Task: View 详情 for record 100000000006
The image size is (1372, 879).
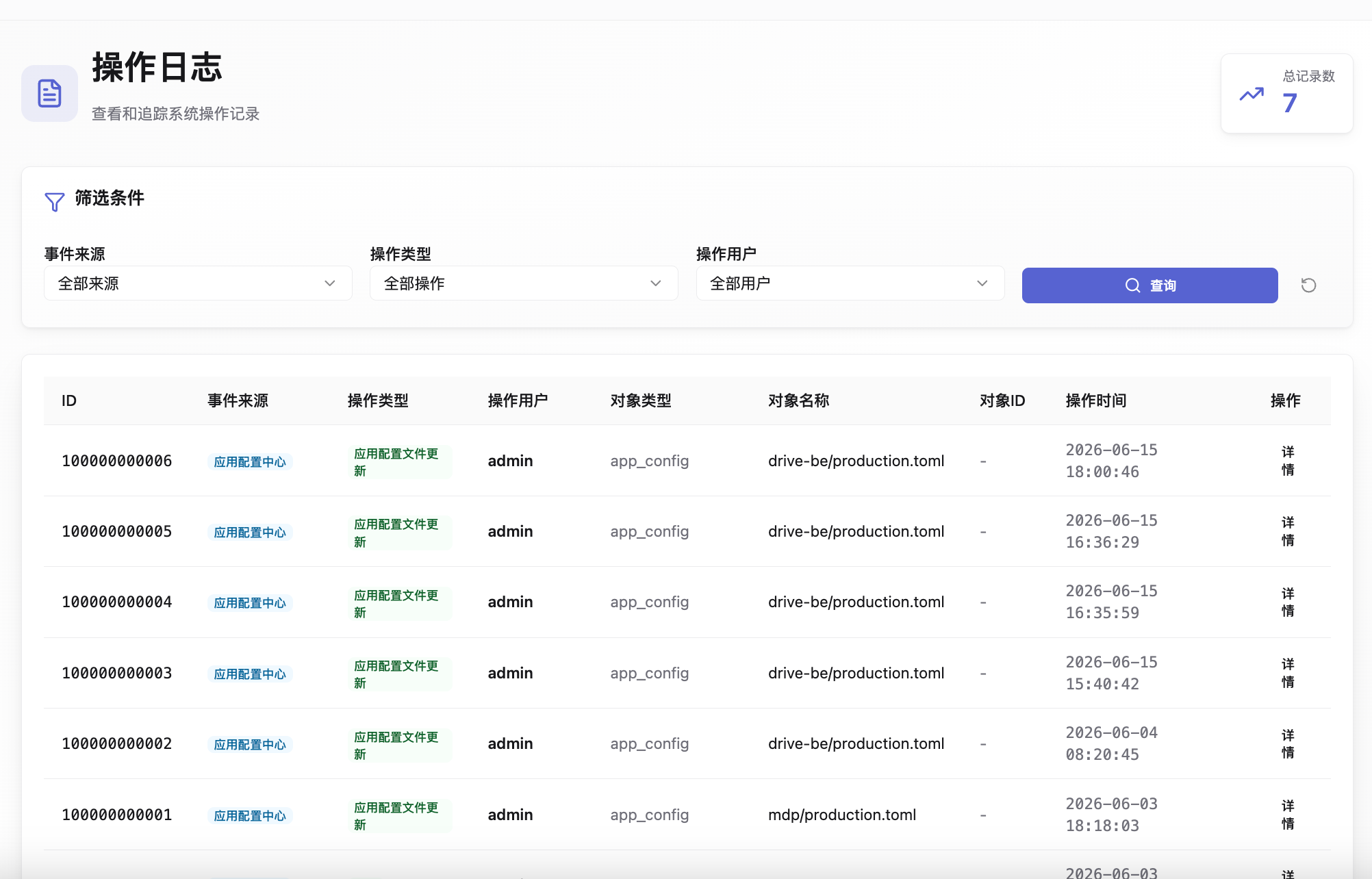Action: [x=1288, y=461]
